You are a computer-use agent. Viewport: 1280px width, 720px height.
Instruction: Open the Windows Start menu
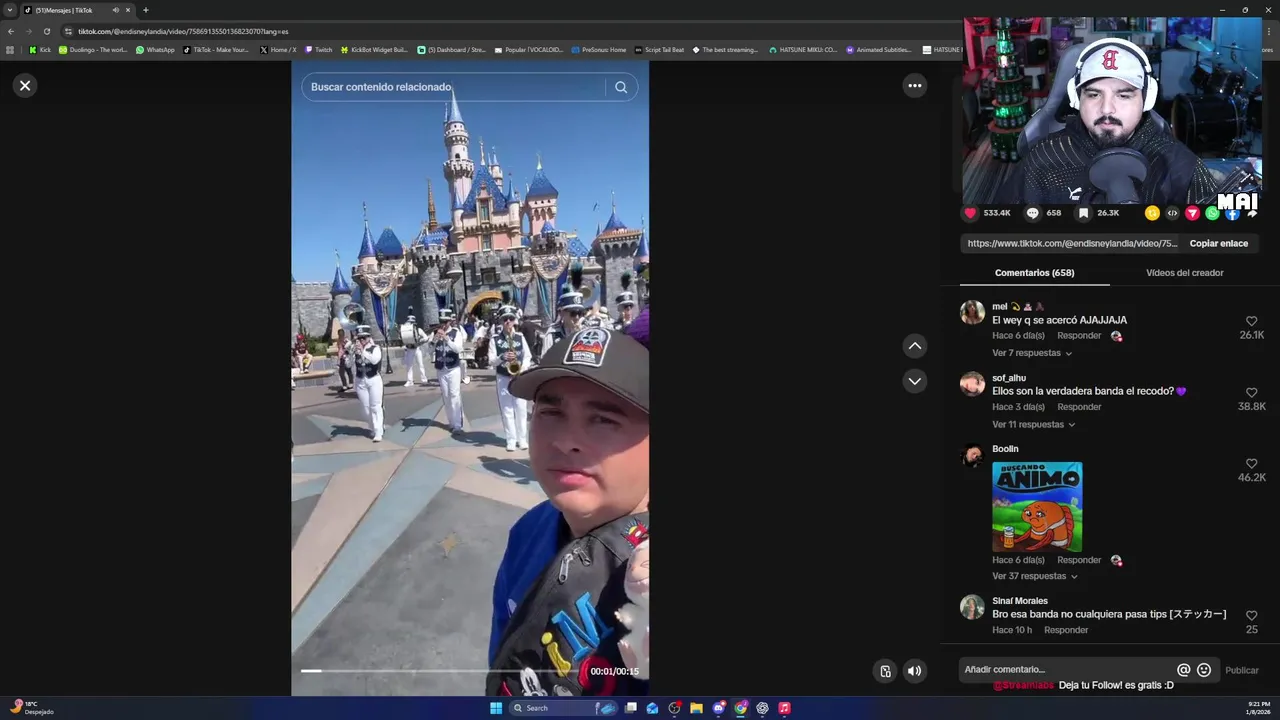(x=496, y=708)
